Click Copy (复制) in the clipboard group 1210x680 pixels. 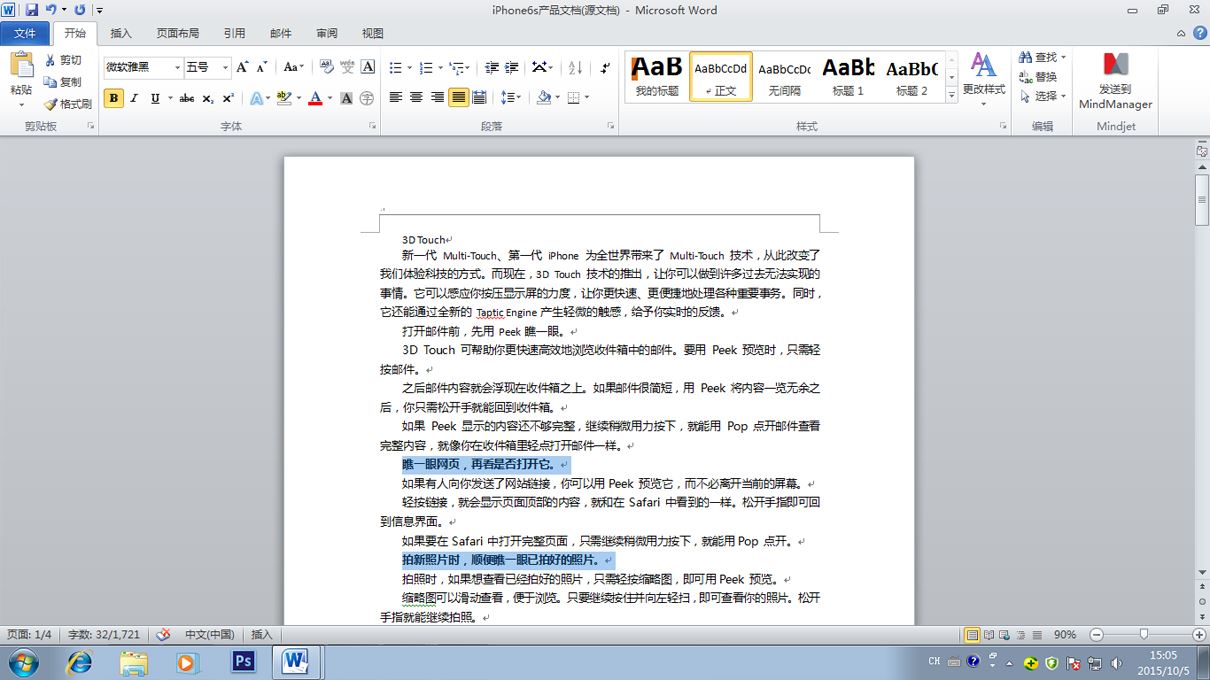coord(63,82)
